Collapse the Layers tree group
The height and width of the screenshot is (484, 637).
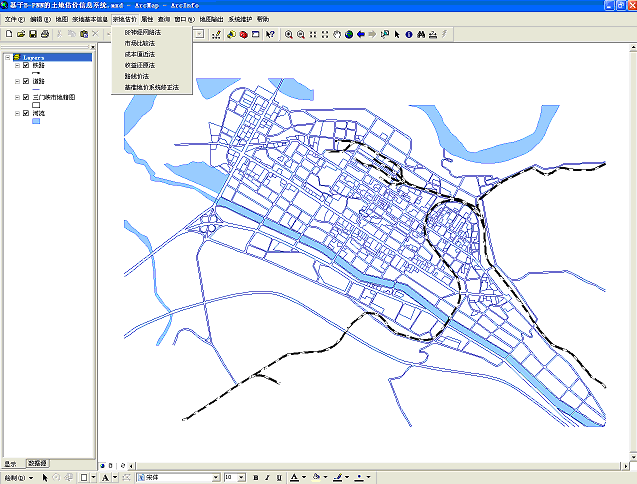click(7, 57)
